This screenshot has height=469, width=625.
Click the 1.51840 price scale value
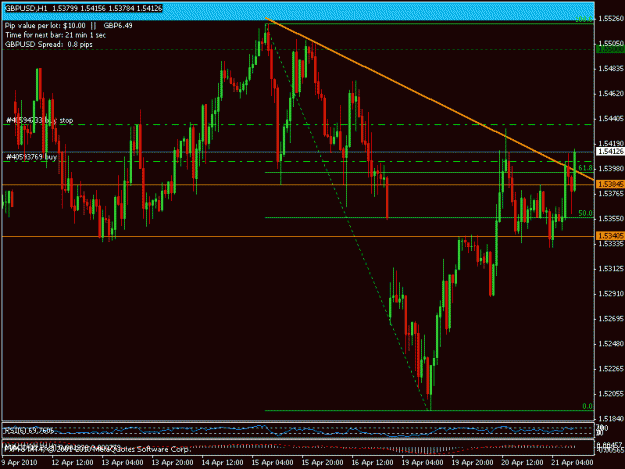pos(611,419)
